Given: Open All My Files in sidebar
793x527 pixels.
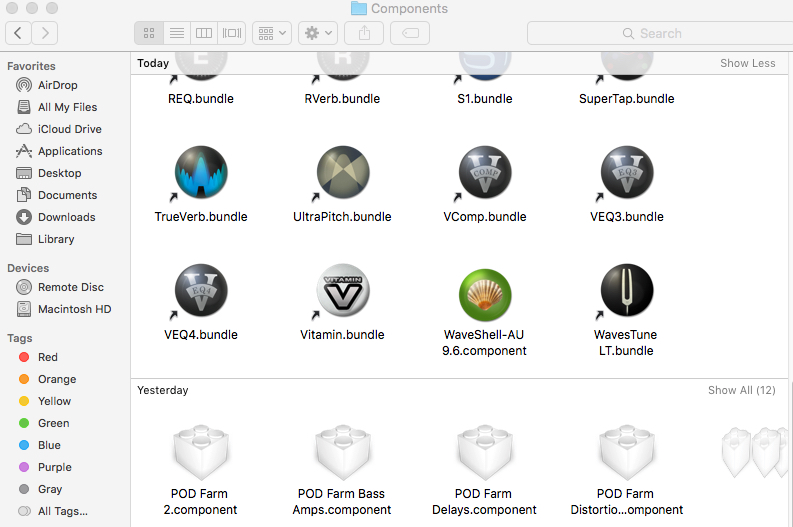Looking at the screenshot, I should click(57, 107).
